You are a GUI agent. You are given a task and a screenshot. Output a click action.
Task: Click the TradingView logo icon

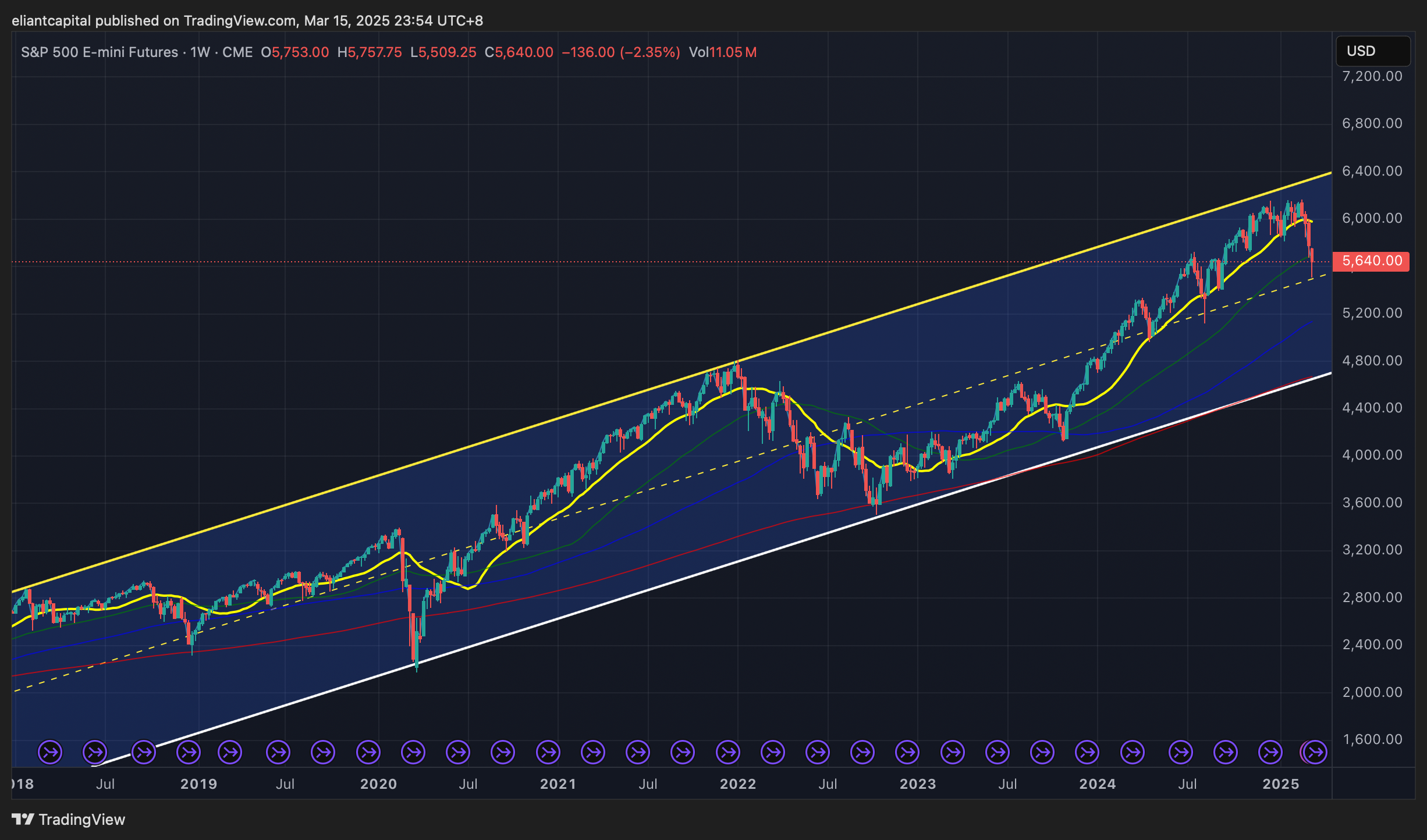(23, 819)
